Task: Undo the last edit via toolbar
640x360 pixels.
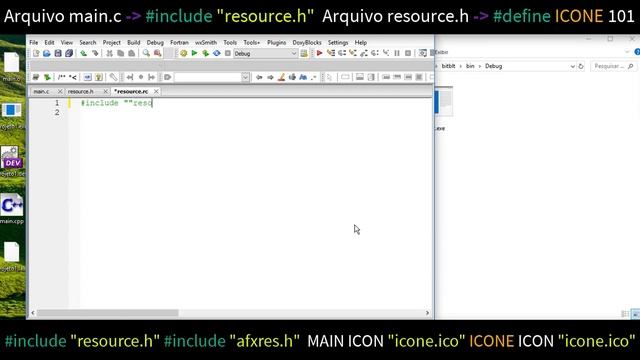Action: pyautogui.click(x=84, y=53)
